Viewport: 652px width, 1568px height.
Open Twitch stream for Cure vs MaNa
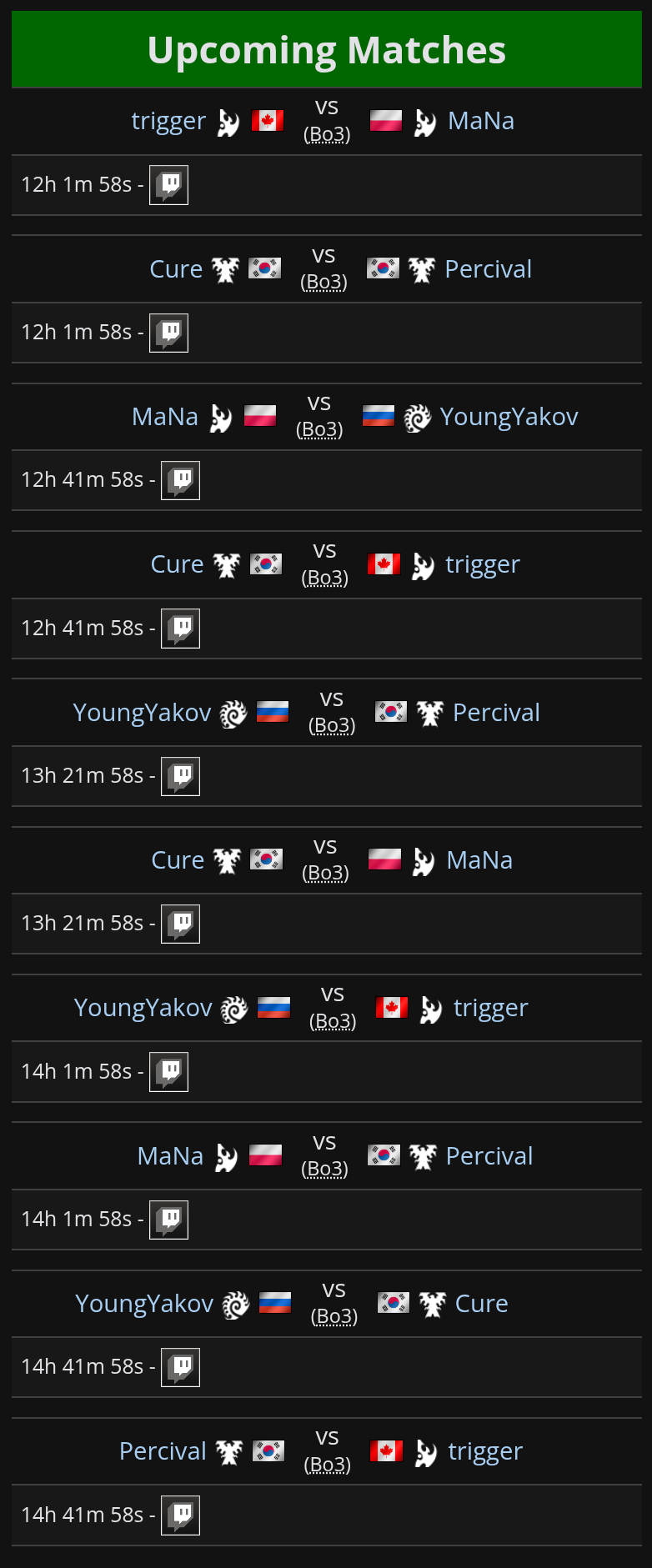coord(180,924)
